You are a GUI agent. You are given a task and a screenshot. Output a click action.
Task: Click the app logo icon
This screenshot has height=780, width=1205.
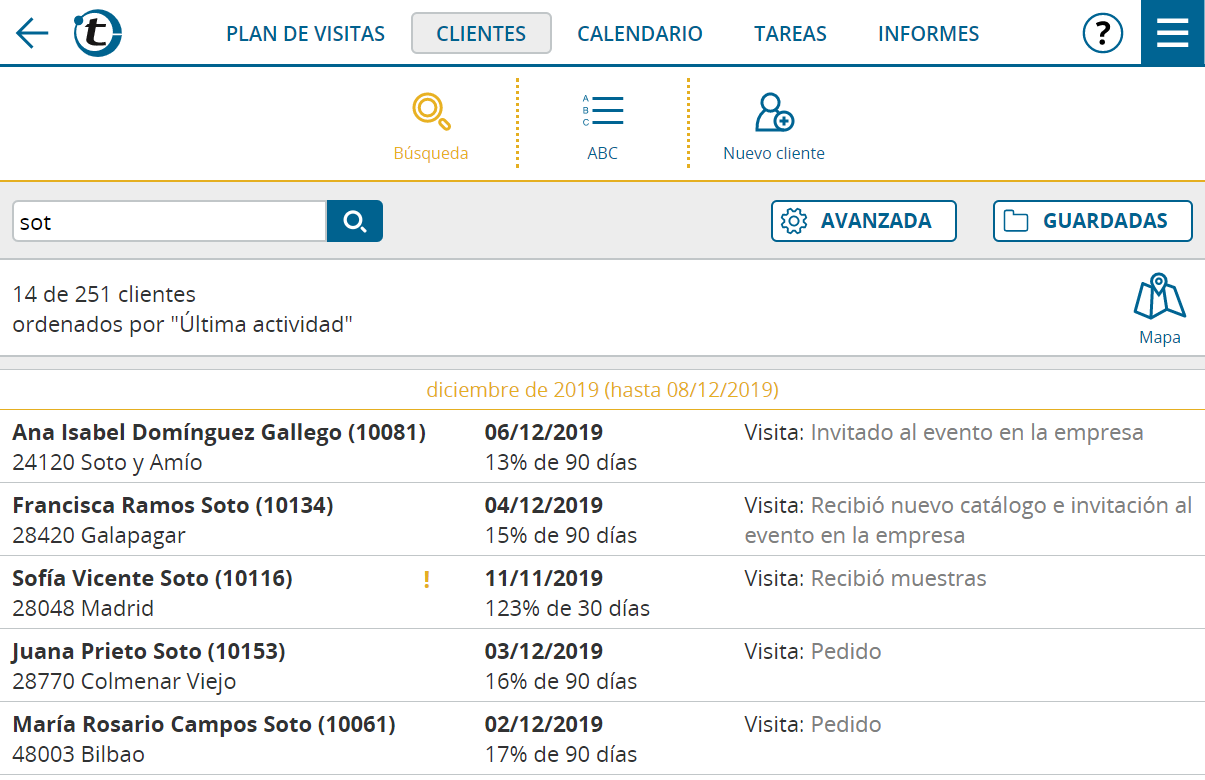pyautogui.click(x=97, y=33)
